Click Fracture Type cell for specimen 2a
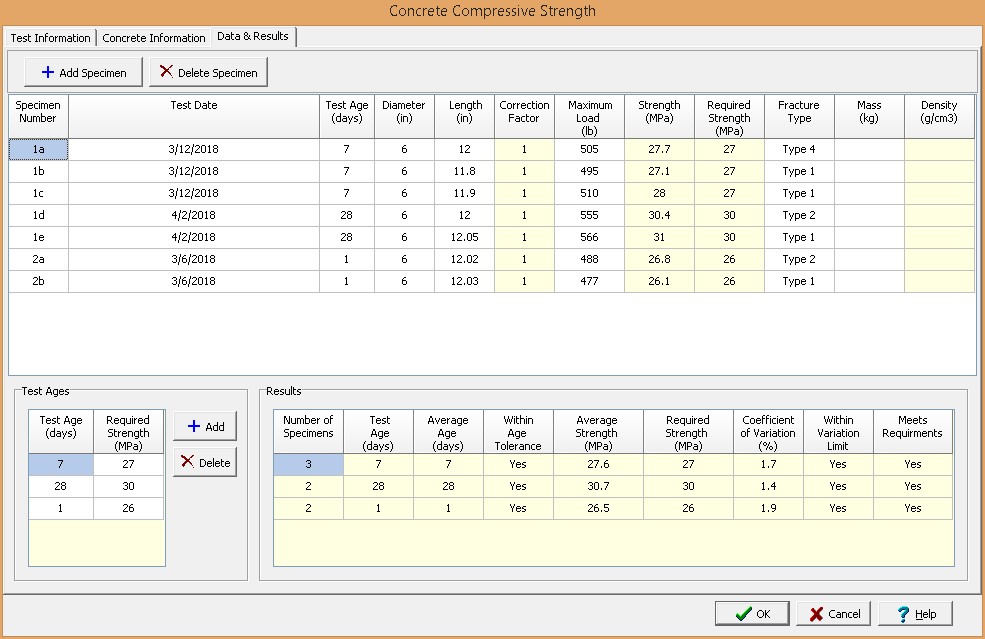 click(x=799, y=259)
